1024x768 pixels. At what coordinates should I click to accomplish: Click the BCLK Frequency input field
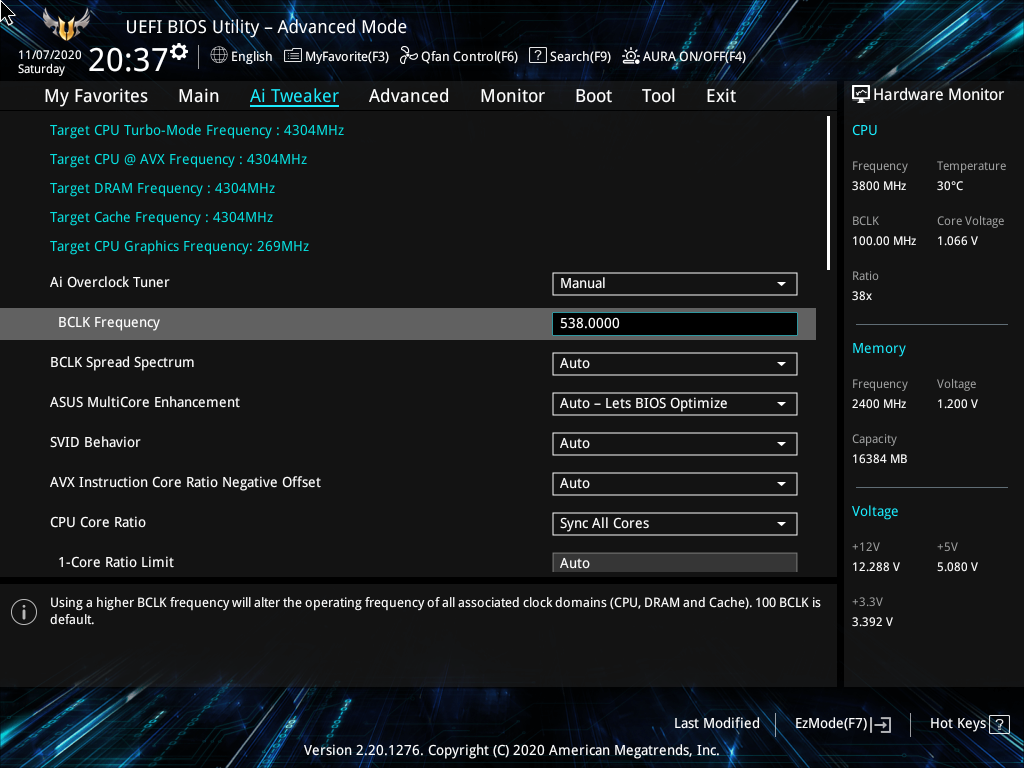[x=675, y=324]
